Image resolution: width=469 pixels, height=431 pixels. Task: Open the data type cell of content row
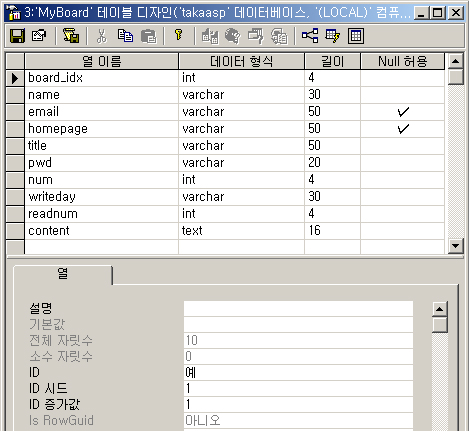click(241, 231)
